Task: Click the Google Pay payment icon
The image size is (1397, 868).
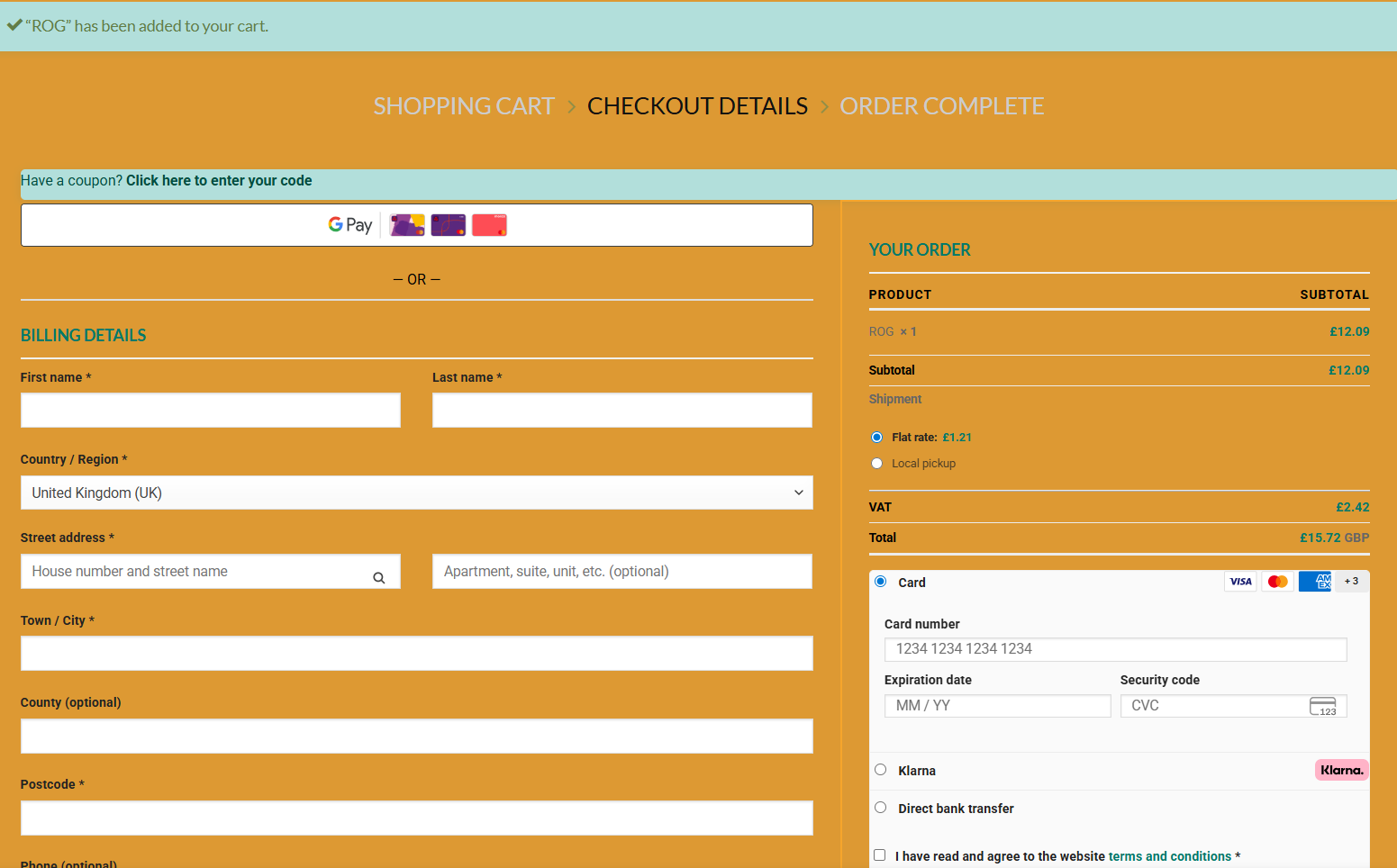Action: tap(349, 224)
